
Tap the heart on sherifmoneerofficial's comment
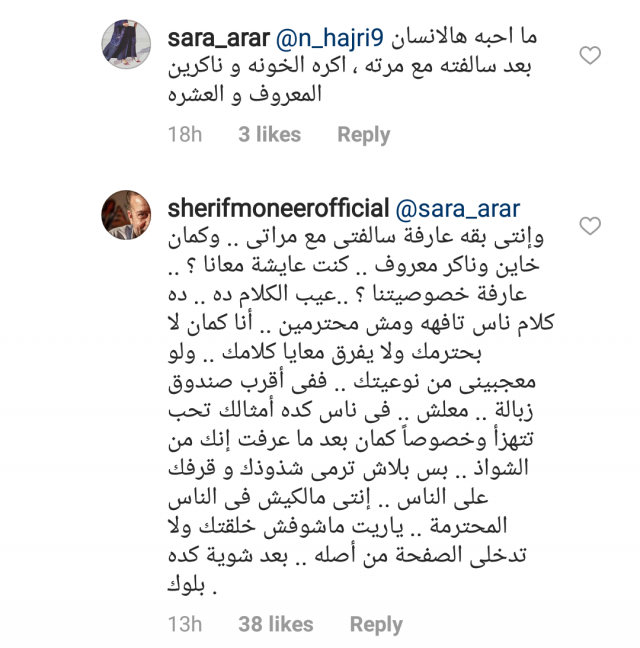click(x=591, y=226)
